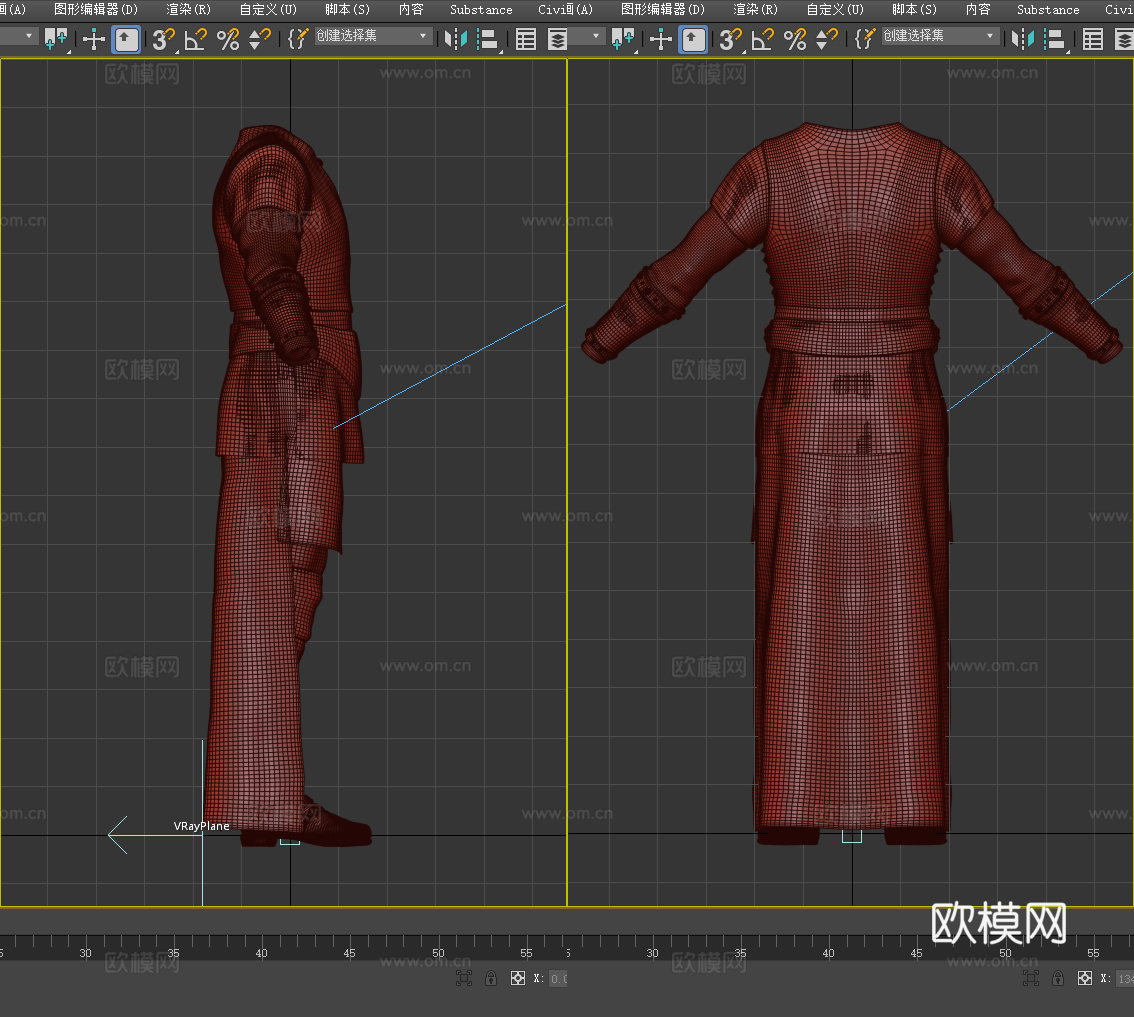This screenshot has width=1134, height=1017.
Task: Open 图形编辑器(D) menu in right window
Action: pyautogui.click(x=662, y=9)
